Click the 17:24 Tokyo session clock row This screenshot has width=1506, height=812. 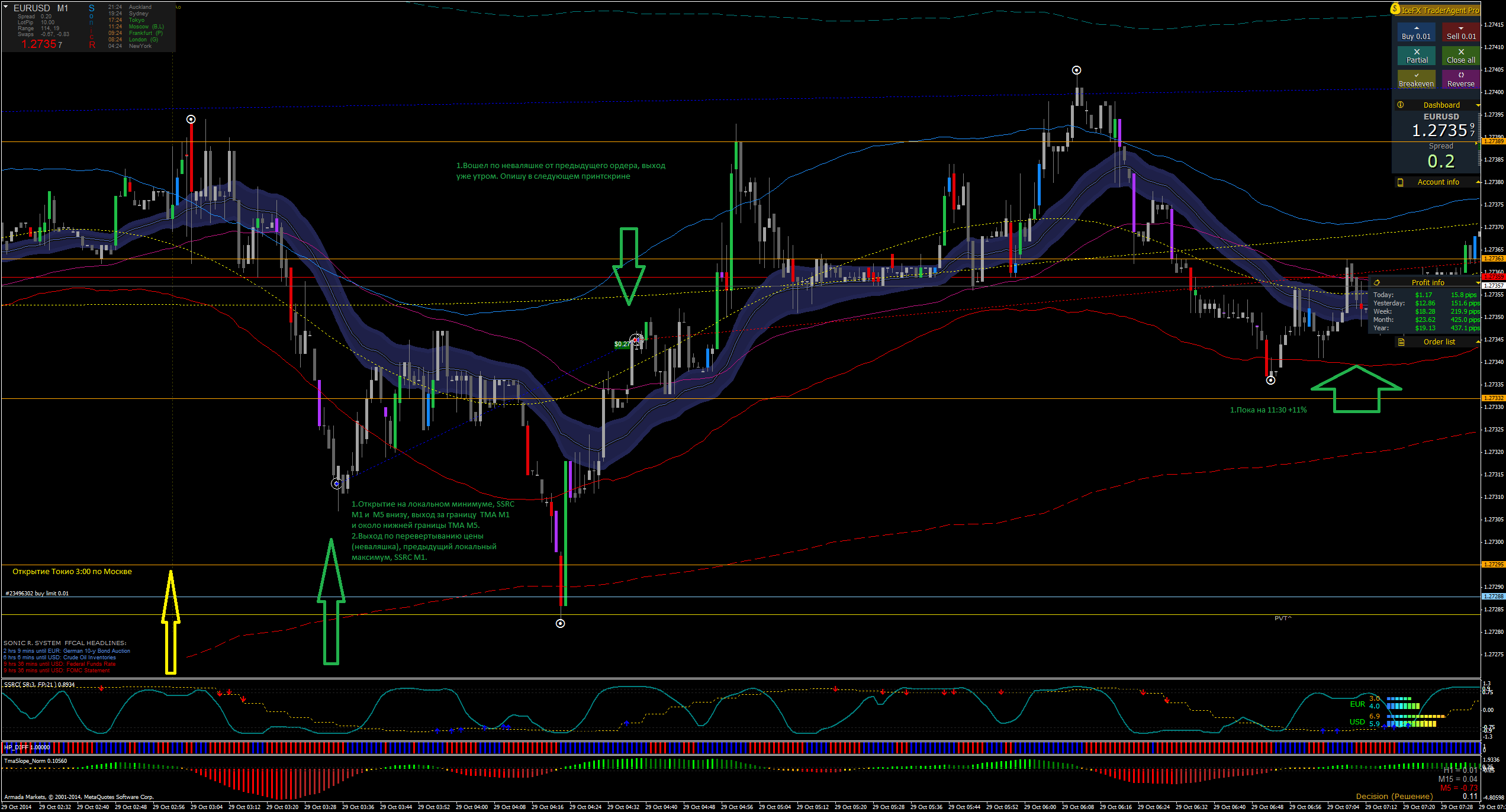pyautogui.click(x=127, y=20)
